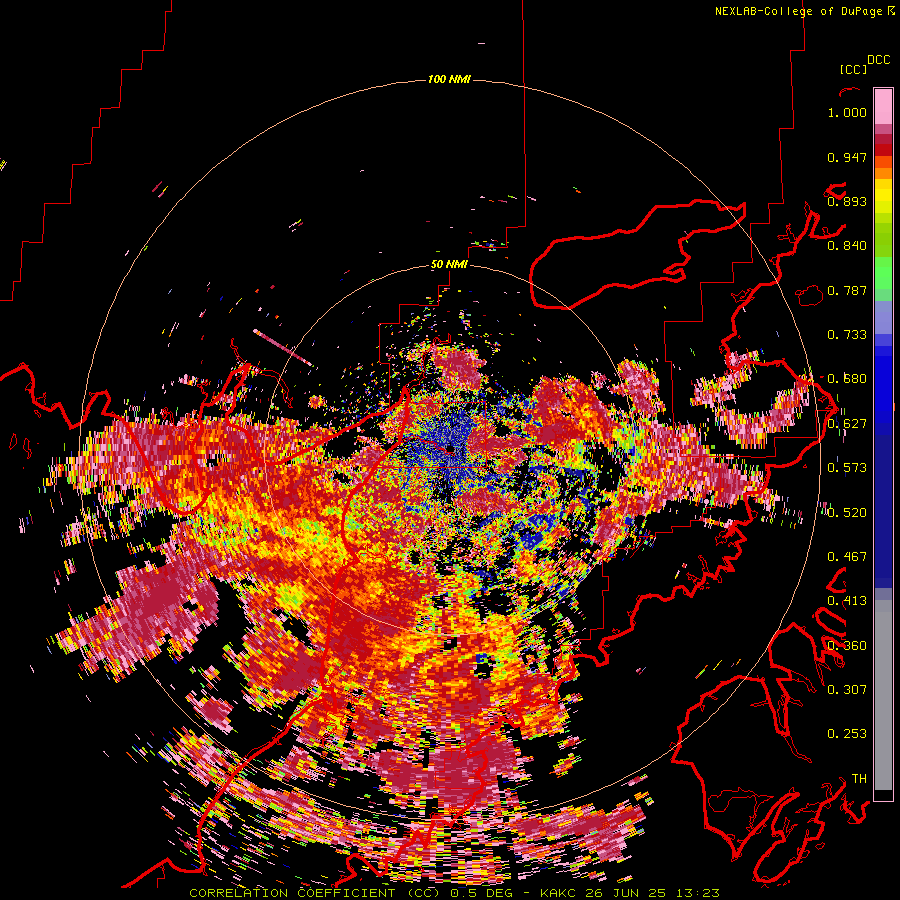Click the 0.893 legend value

point(847,201)
